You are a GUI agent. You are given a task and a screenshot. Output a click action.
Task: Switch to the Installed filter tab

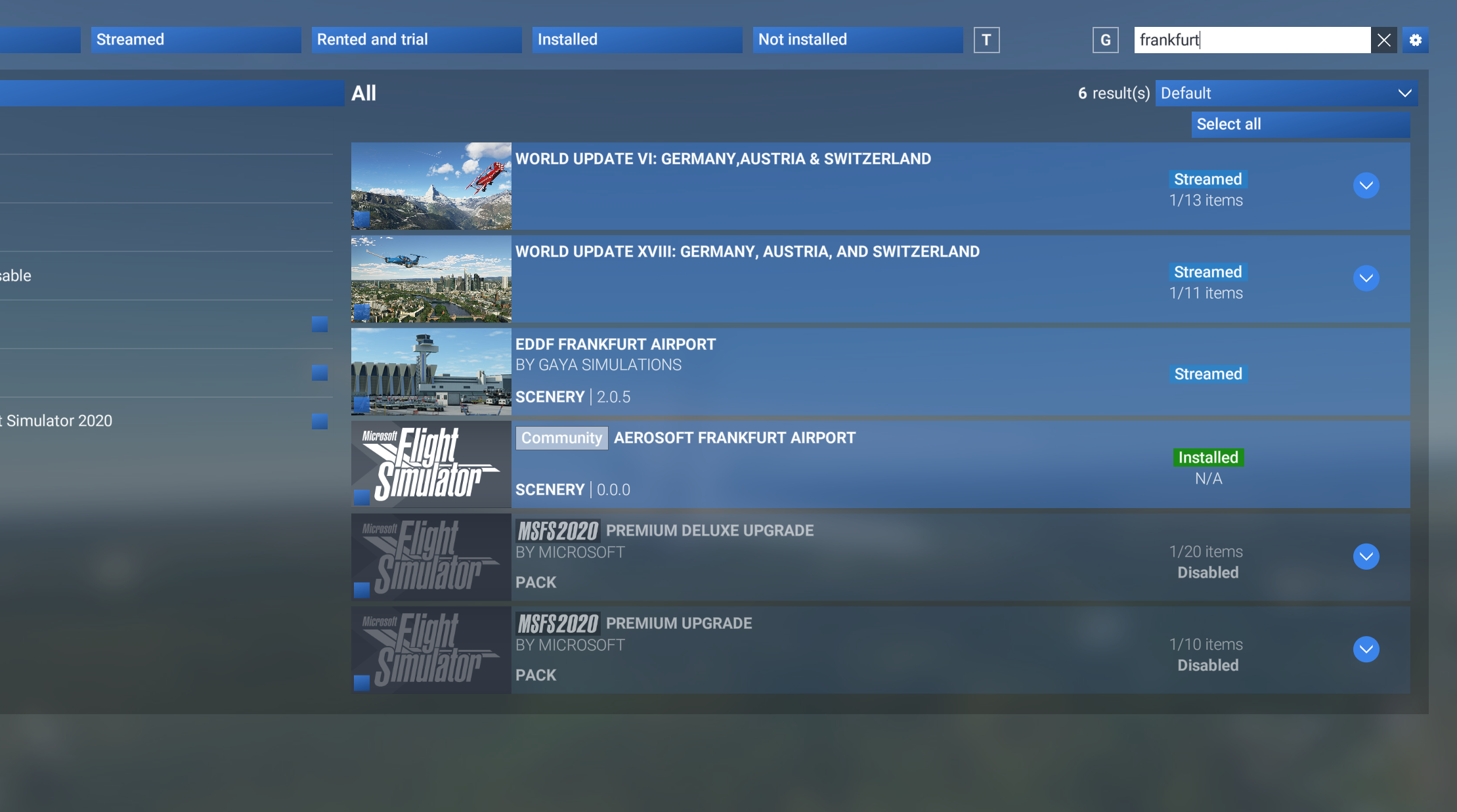(638, 40)
